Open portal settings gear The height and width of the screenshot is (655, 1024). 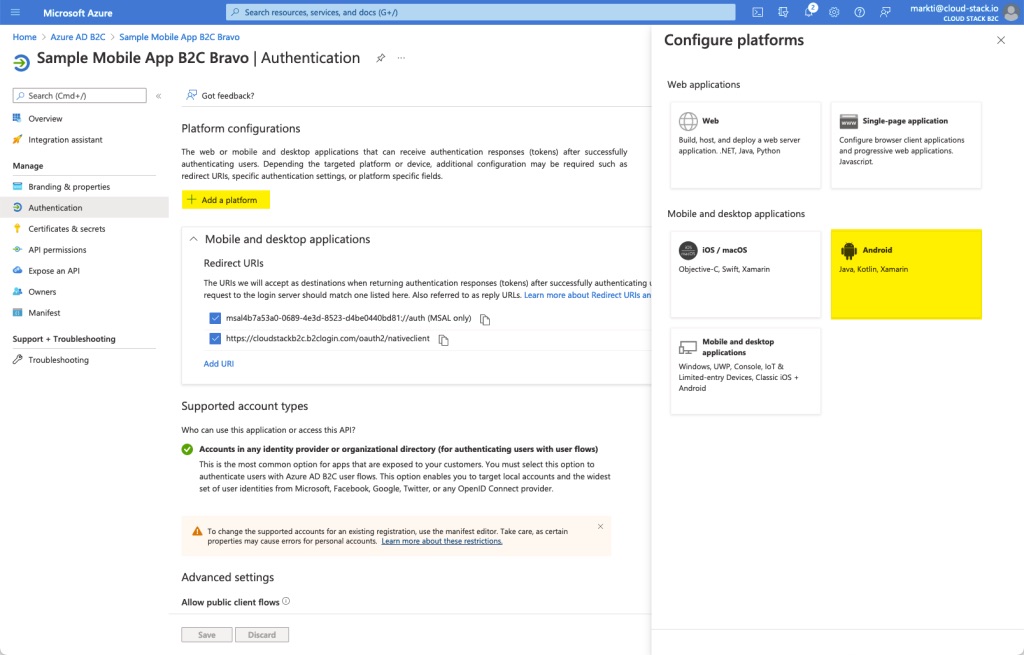click(x=834, y=12)
